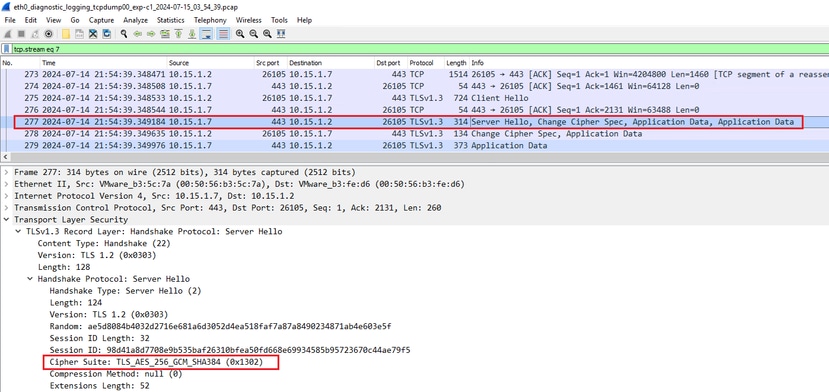Close the capture file

click(93, 34)
